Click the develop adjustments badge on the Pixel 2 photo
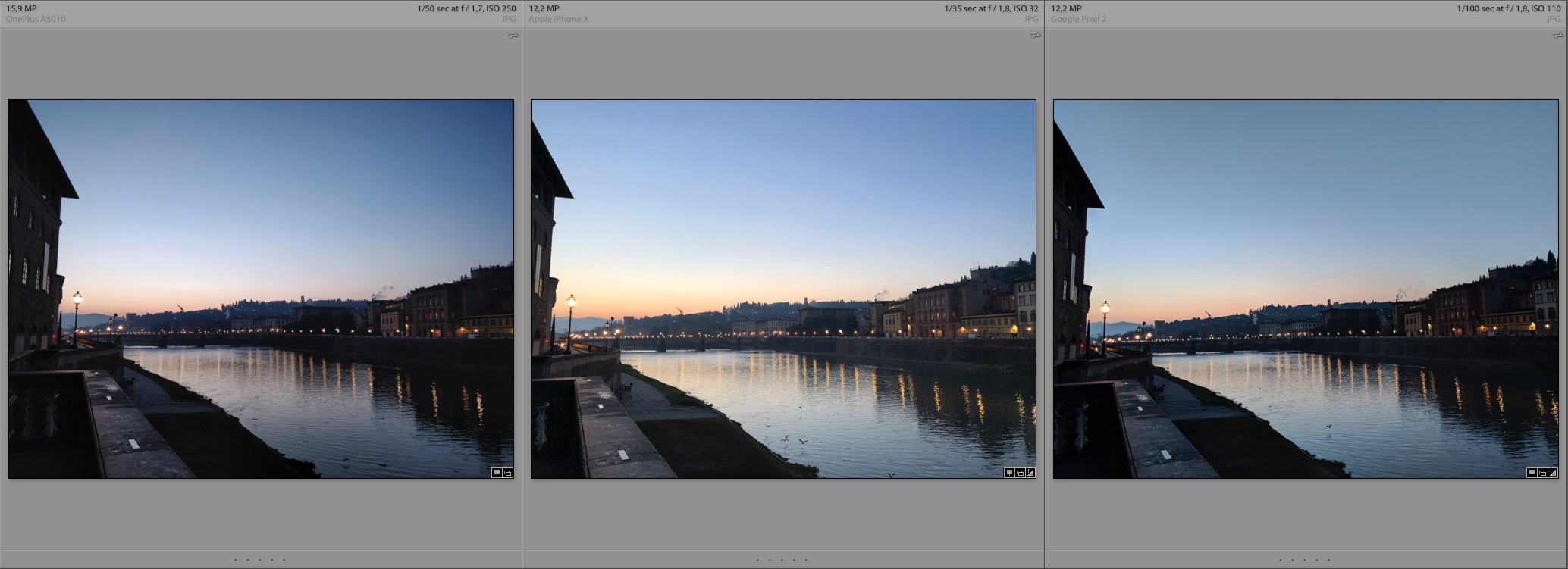 [x=1553, y=473]
